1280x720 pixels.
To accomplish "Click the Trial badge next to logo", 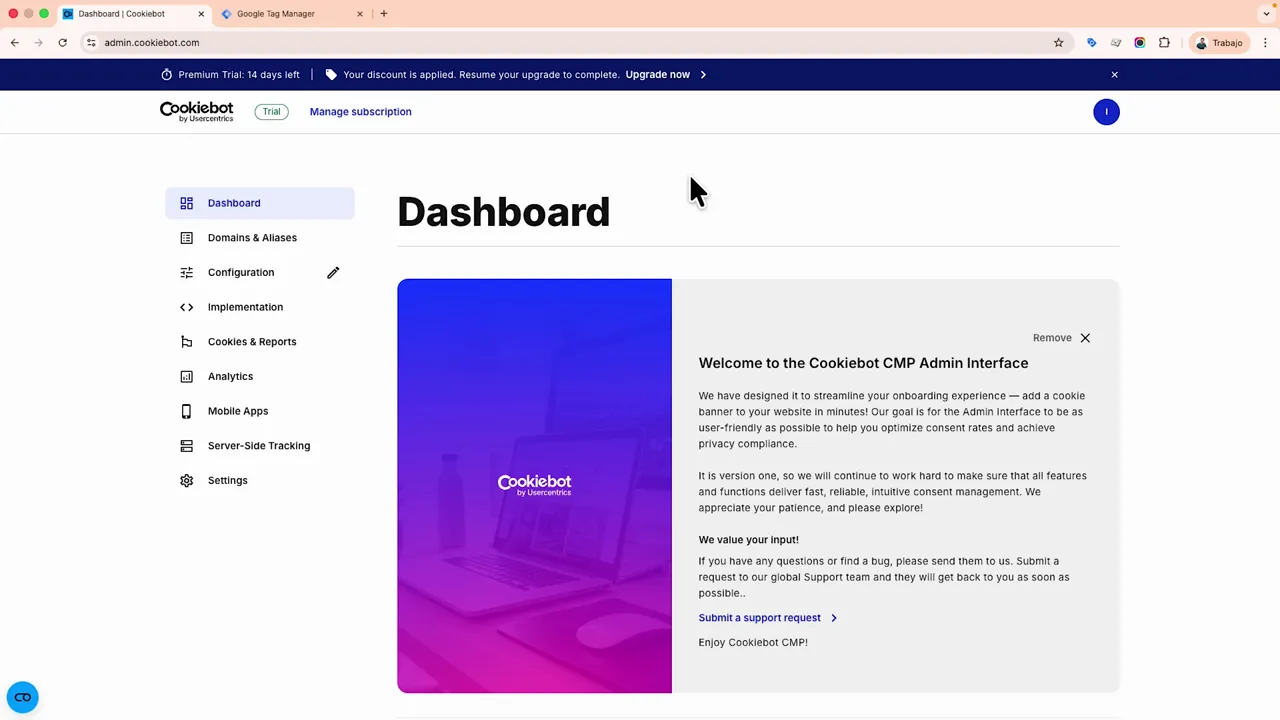I will (x=271, y=112).
